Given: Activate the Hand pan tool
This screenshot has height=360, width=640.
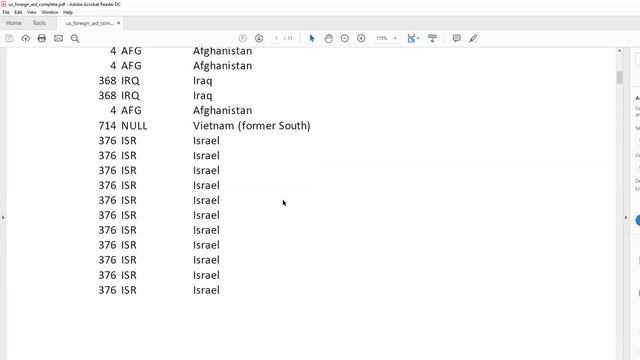Looking at the screenshot, I should click(x=329, y=38).
